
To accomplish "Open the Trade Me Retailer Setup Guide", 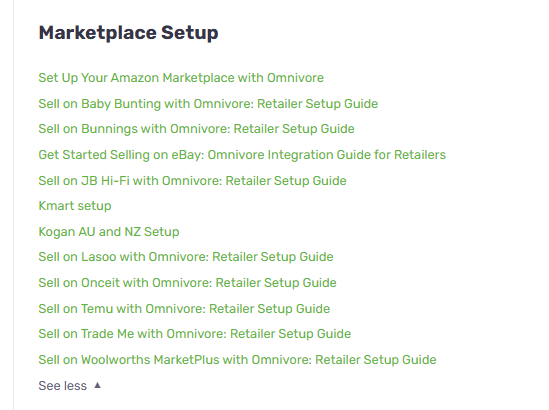I will (195, 334).
